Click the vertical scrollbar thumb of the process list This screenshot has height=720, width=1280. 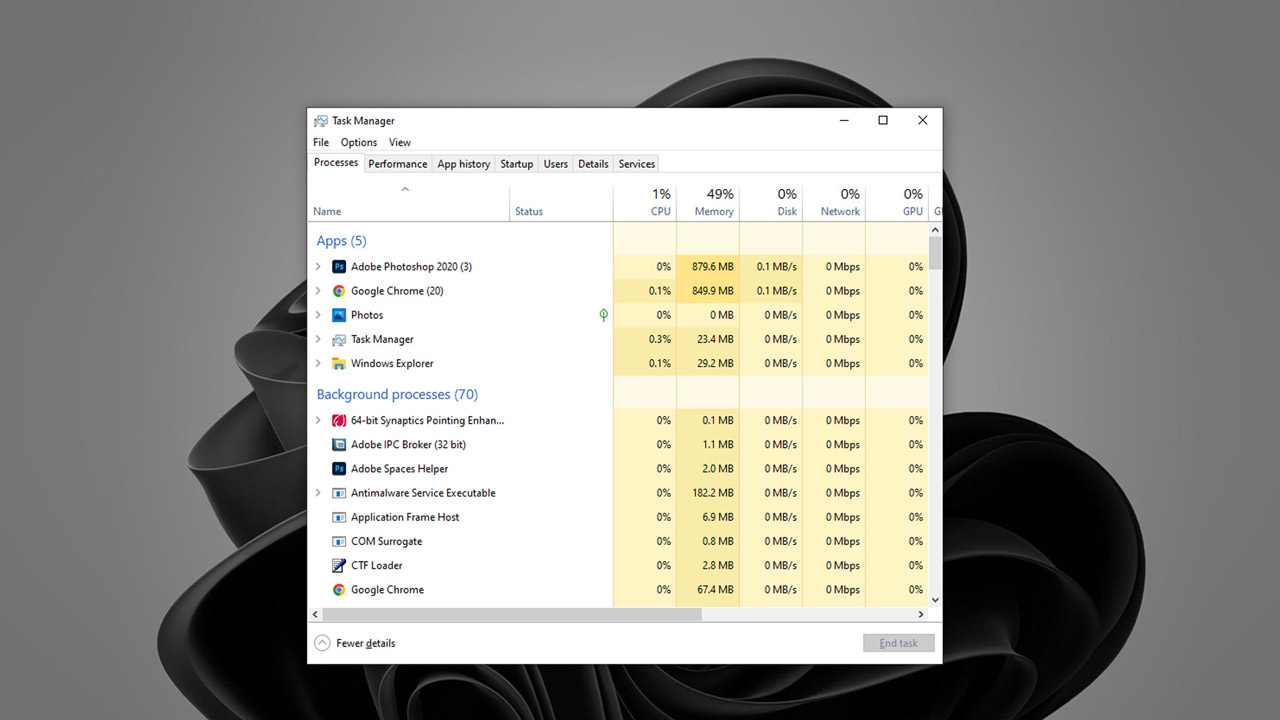click(935, 254)
